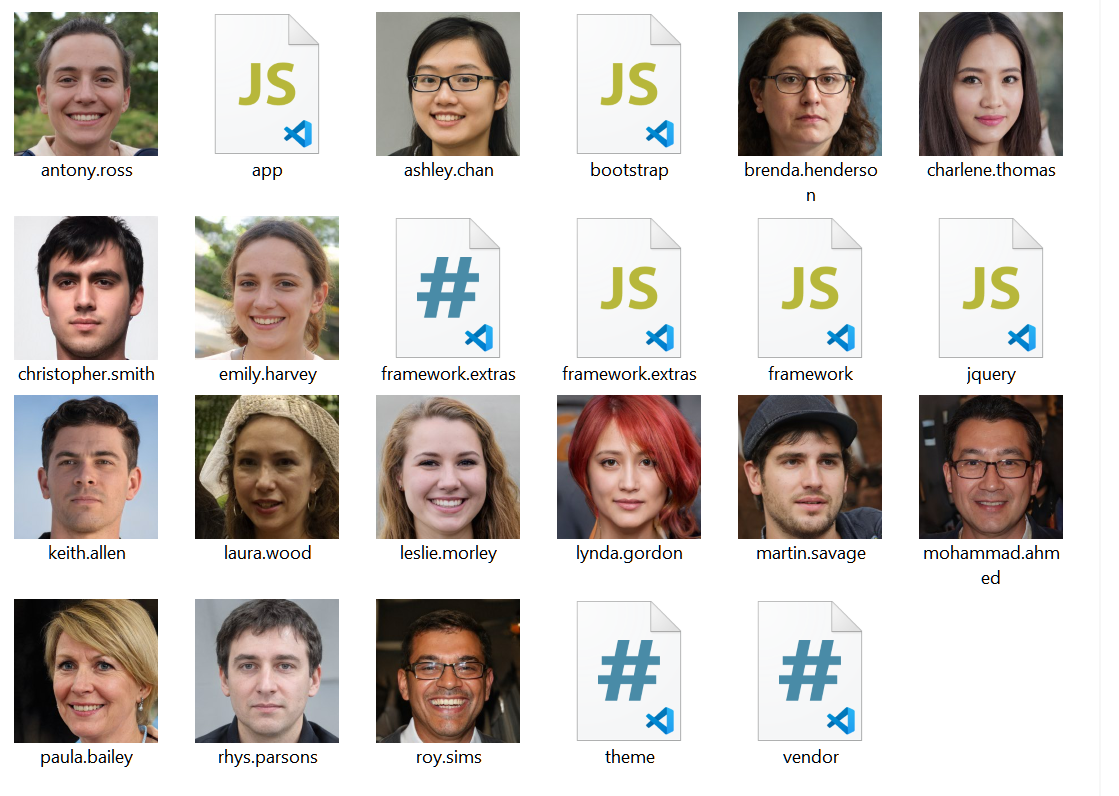Select the jquery JS file icon

click(991, 288)
